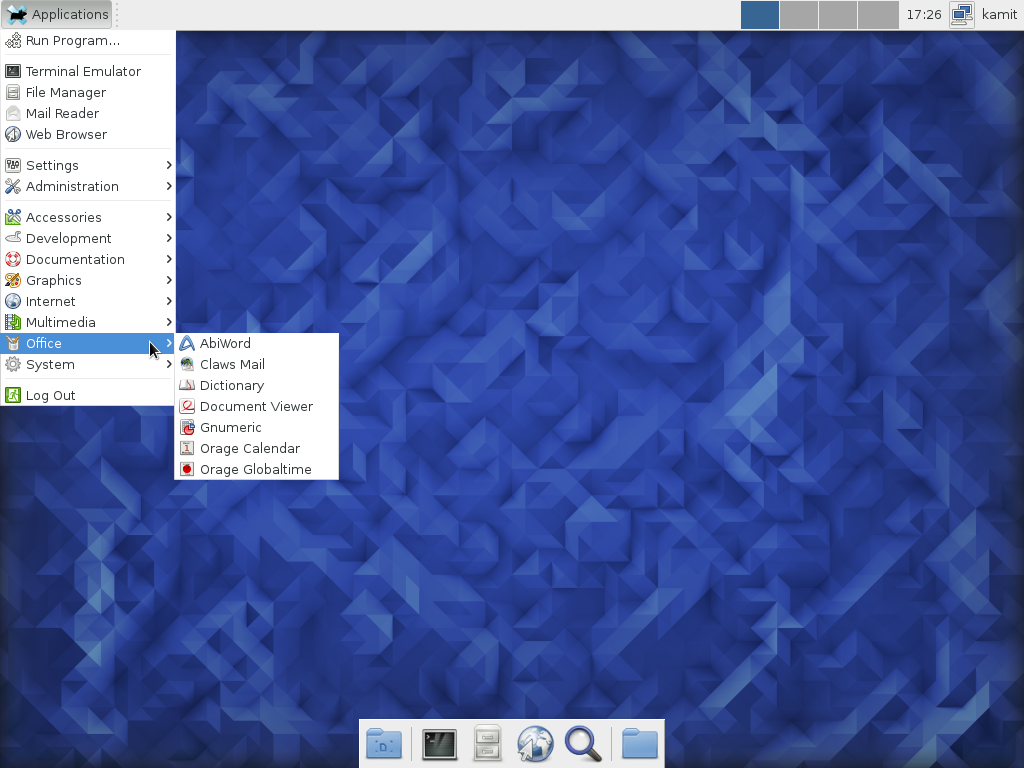Viewport: 1024px width, 768px height.
Task: Click the kamit user name in the panel
Action: tap(999, 15)
